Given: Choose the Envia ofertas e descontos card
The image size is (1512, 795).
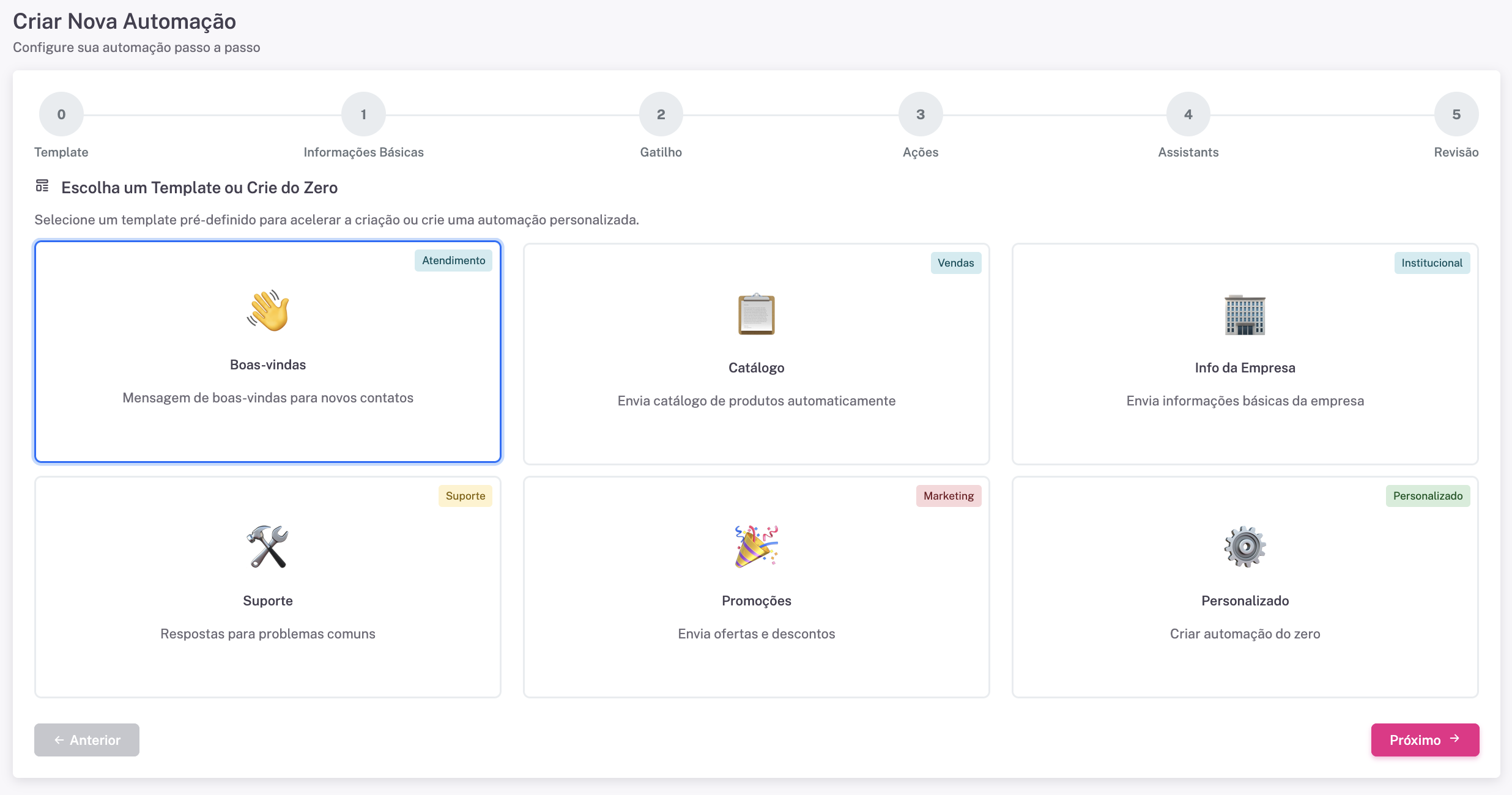Looking at the screenshot, I should tap(756, 634).
